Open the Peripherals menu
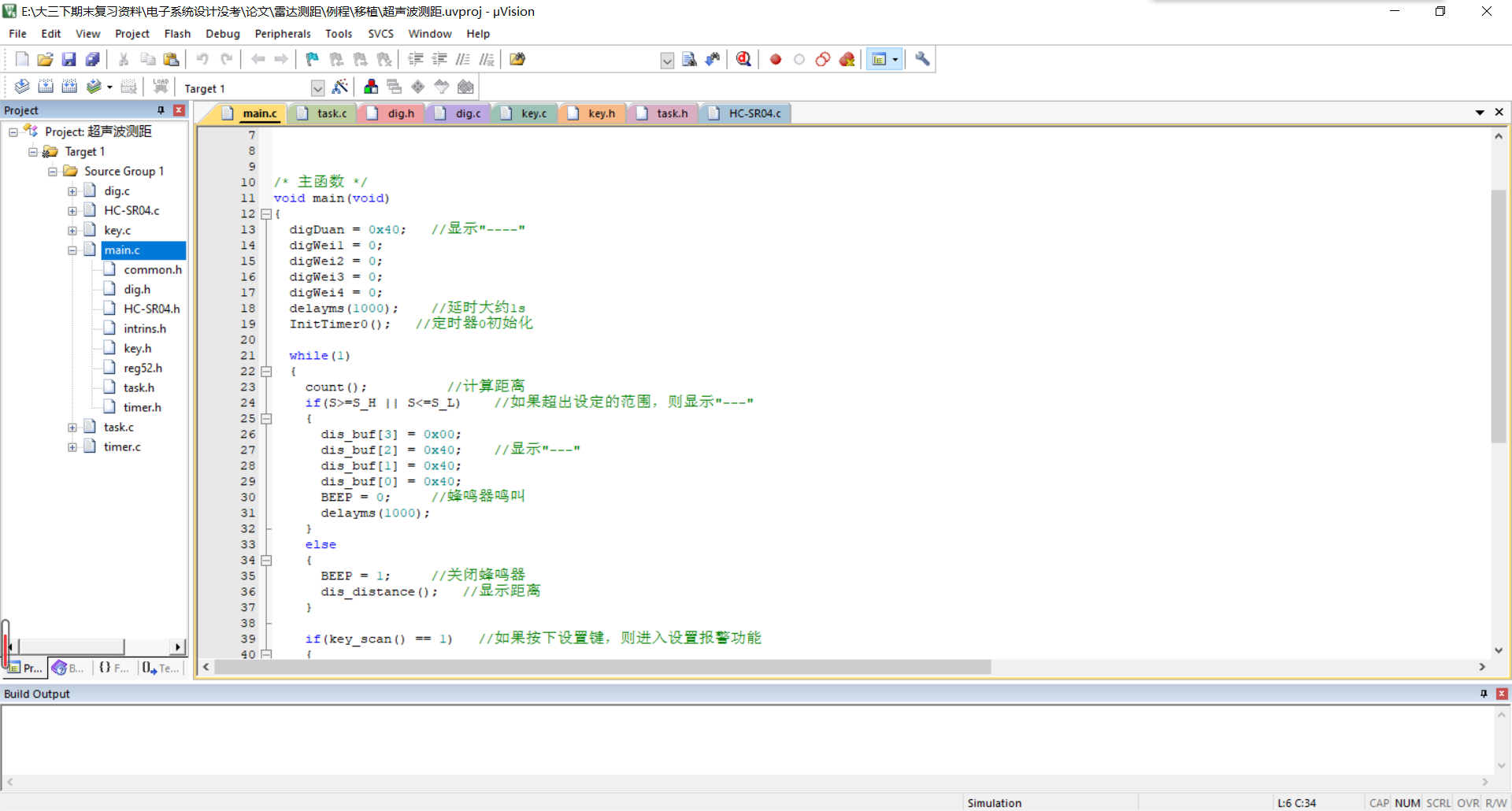This screenshot has width=1512, height=811. point(282,34)
